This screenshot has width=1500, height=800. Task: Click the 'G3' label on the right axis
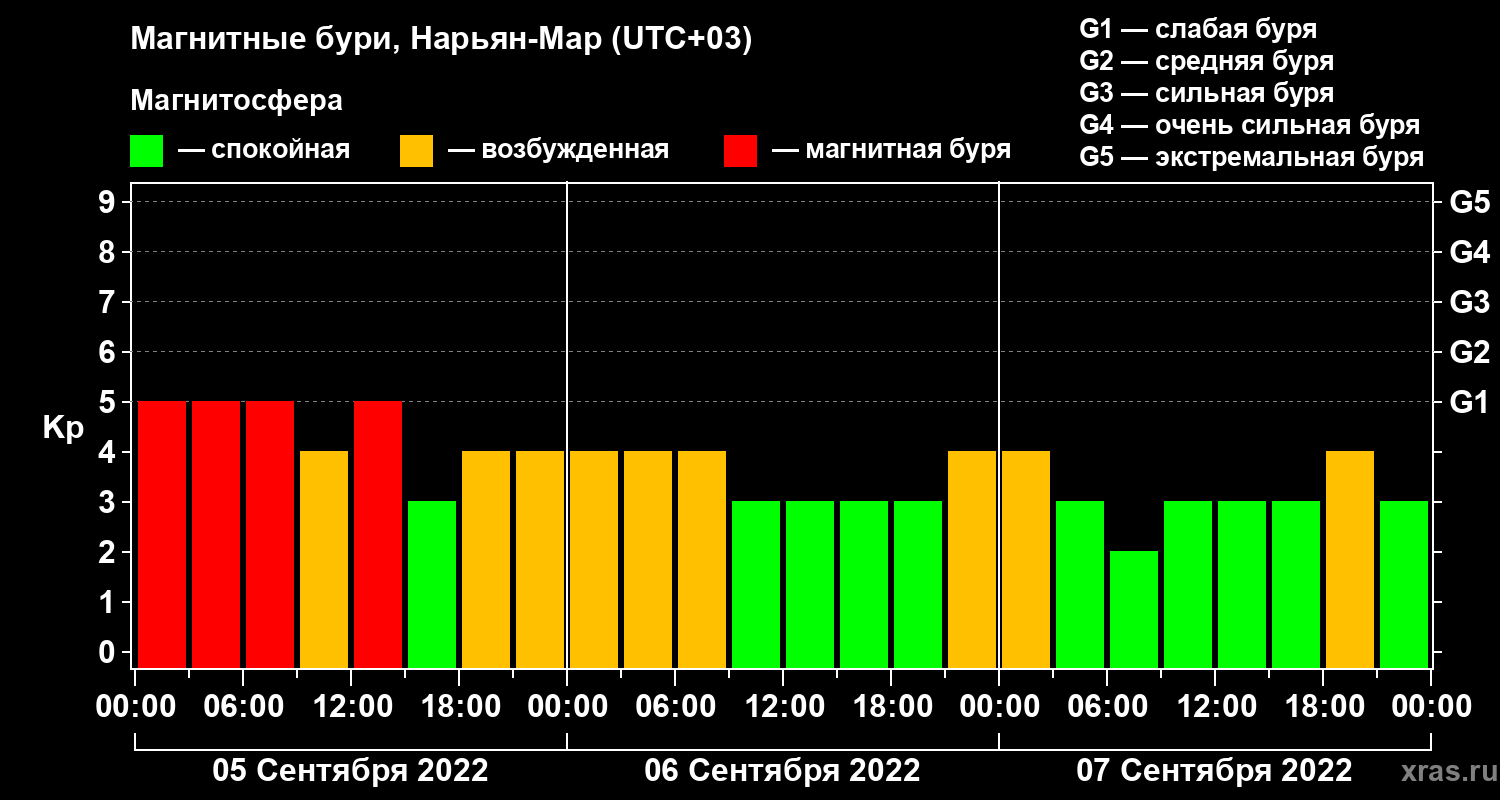coord(1469,302)
